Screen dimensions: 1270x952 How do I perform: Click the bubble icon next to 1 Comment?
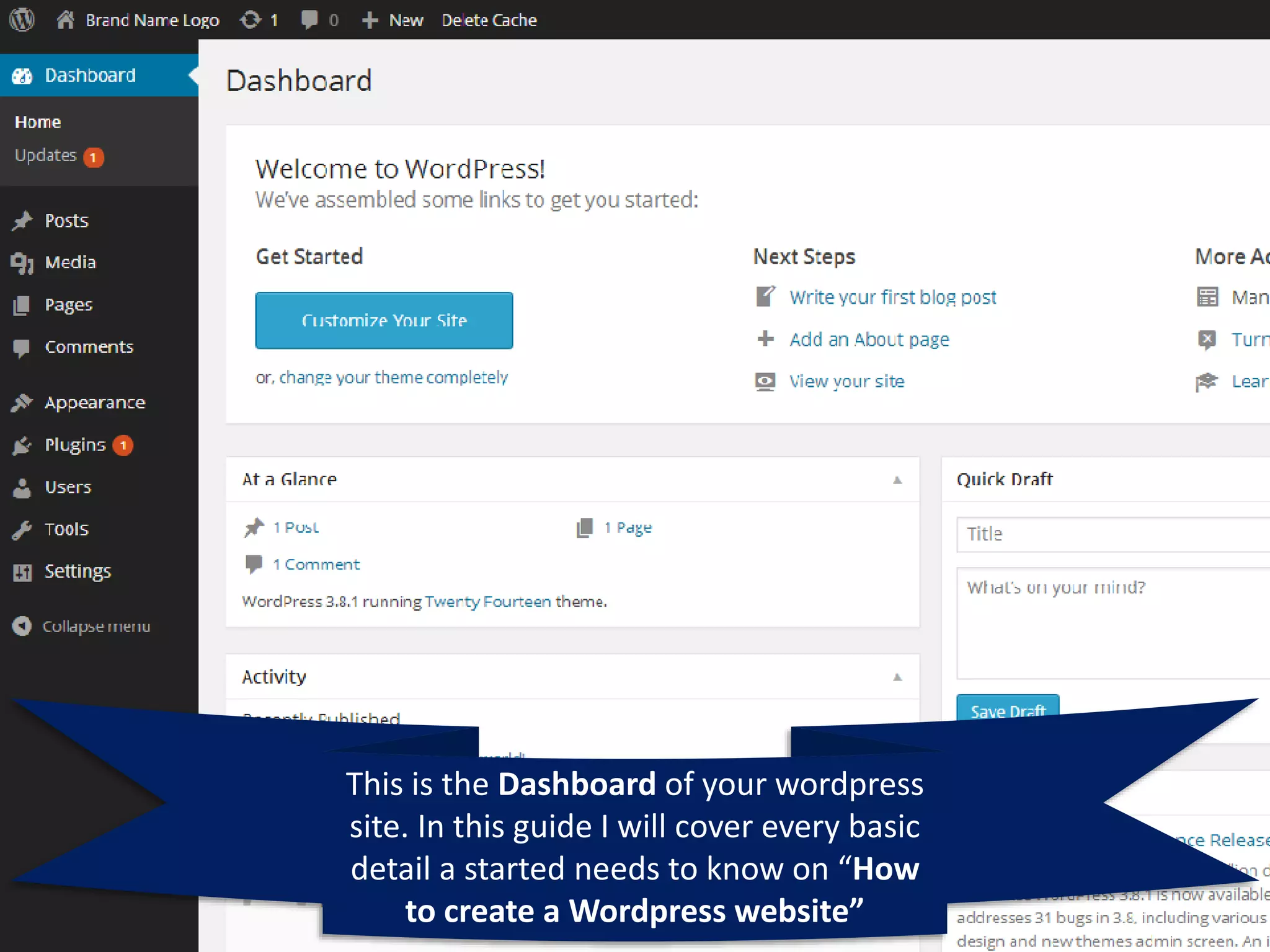tap(254, 565)
